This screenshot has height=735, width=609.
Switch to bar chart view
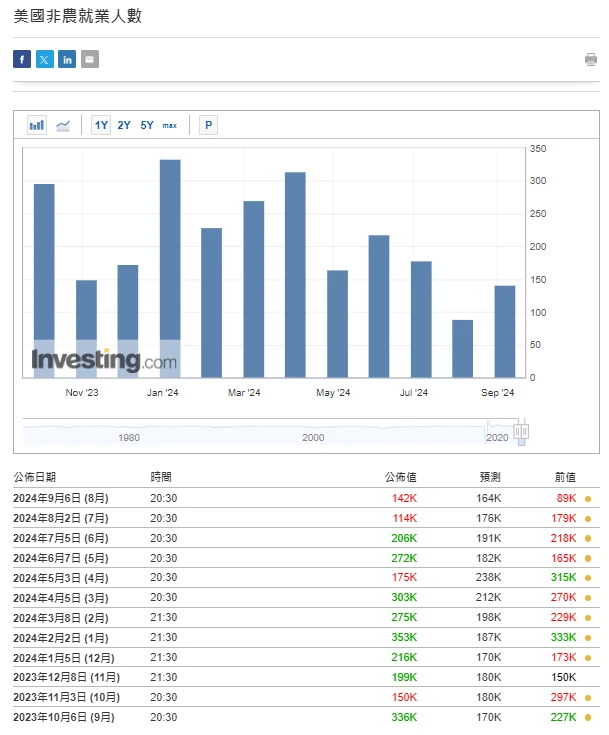coord(37,125)
